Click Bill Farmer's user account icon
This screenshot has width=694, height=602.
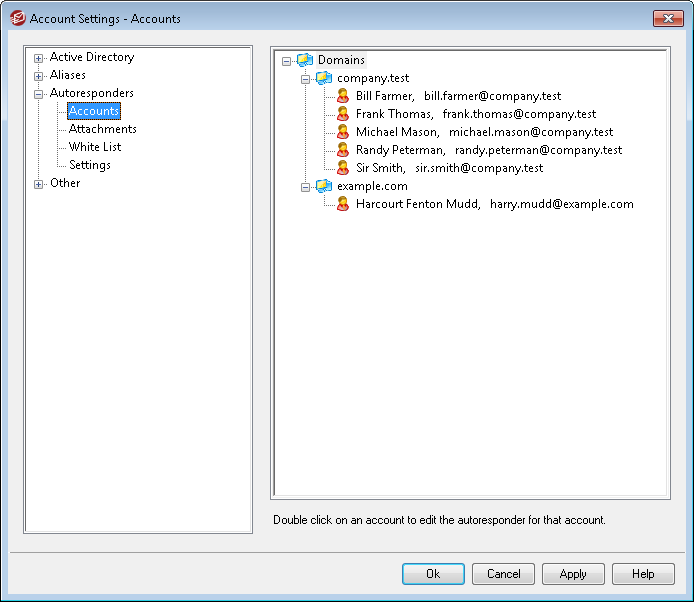point(343,96)
